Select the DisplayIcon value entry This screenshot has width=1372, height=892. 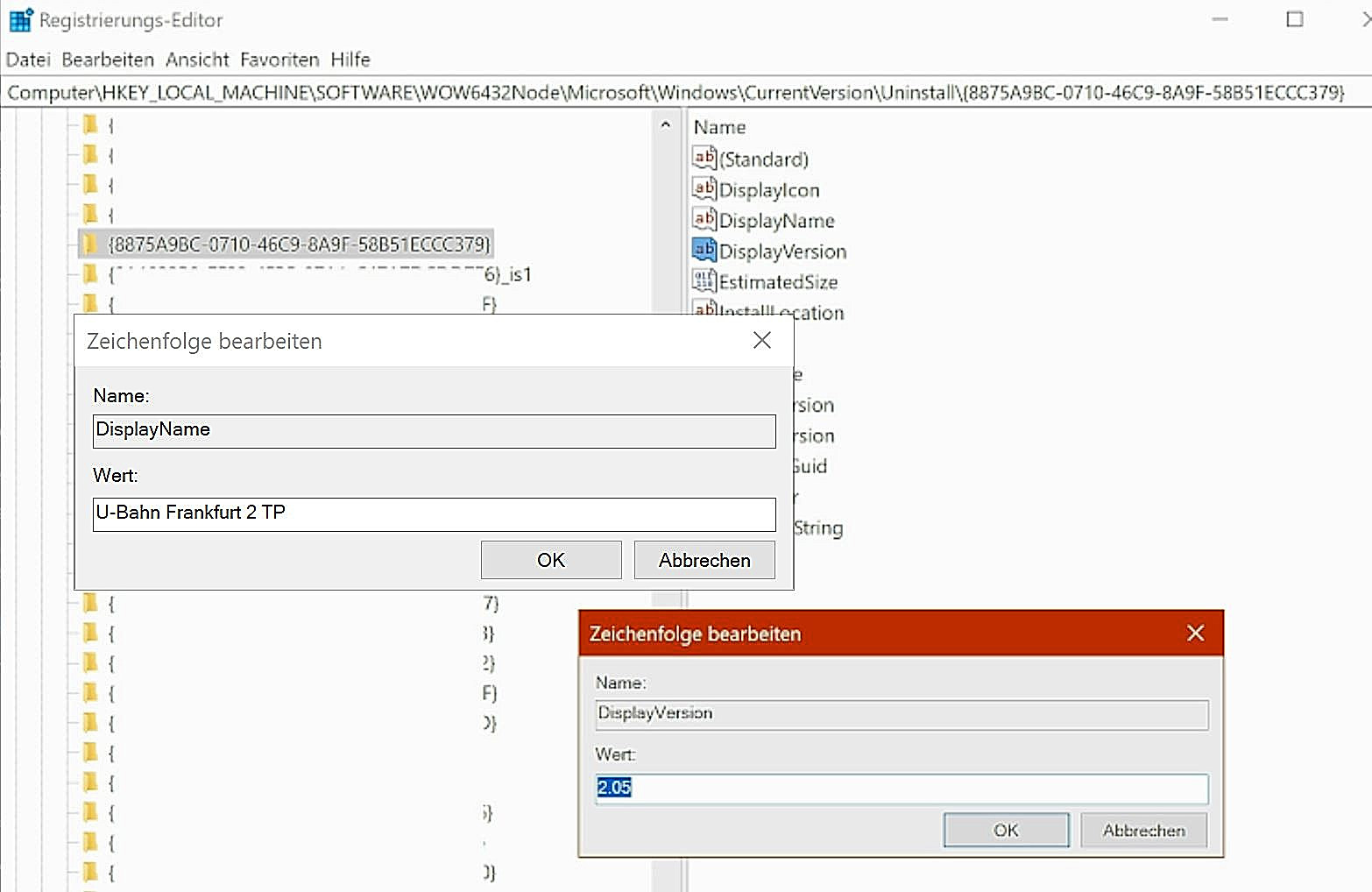tap(769, 189)
